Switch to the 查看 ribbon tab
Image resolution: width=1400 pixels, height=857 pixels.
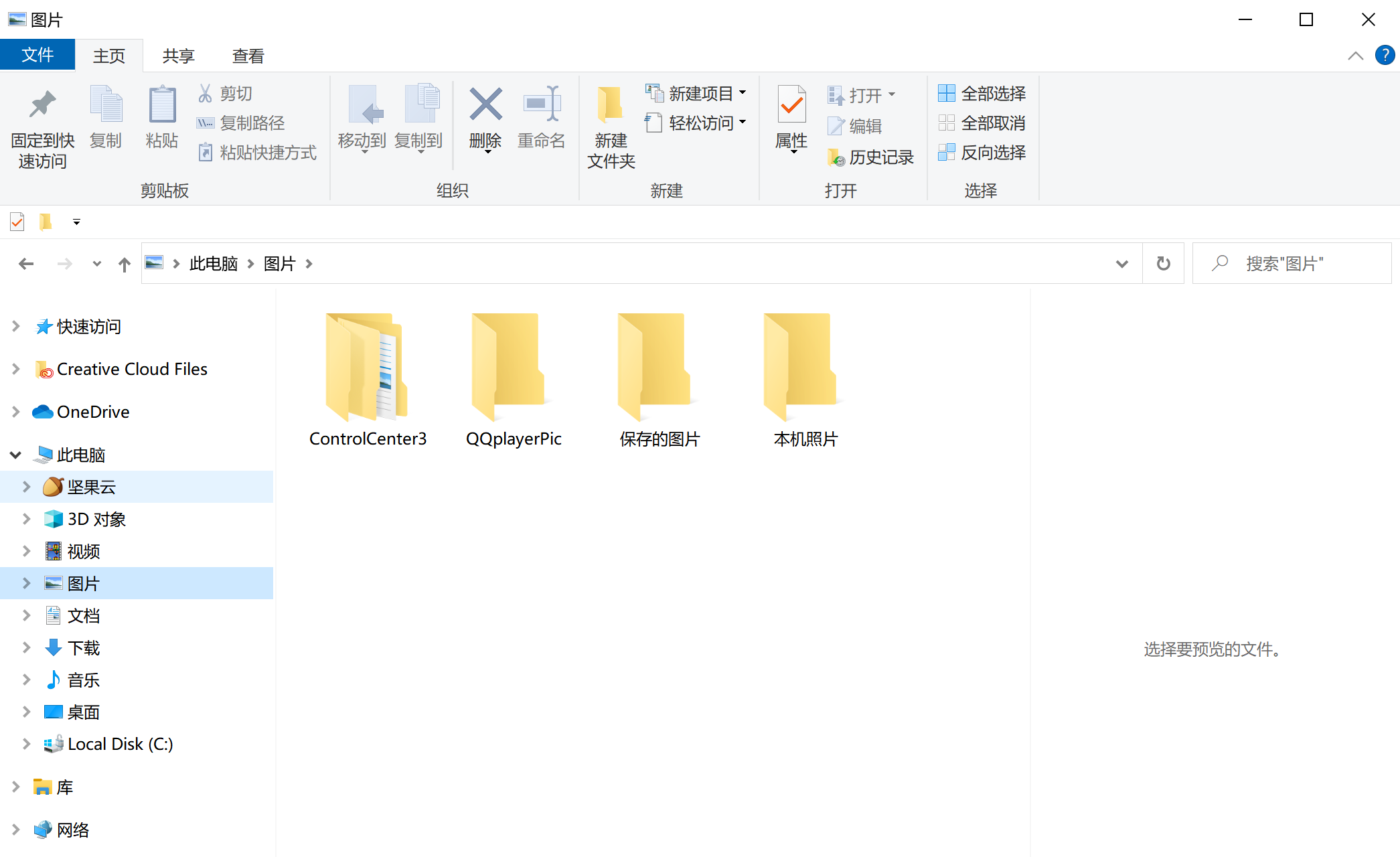pyautogui.click(x=248, y=56)
